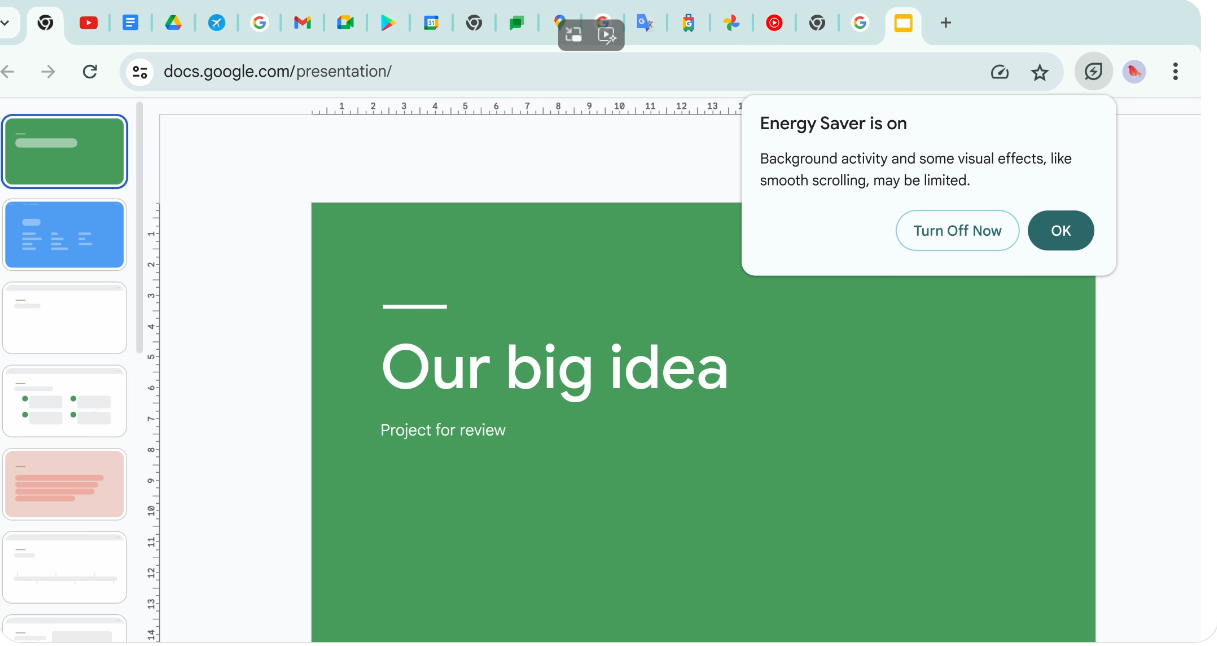The width and height of the screenshot is (1217, 646).
Task: Open the Chrome profile avatar
Action: (1134, 72)
